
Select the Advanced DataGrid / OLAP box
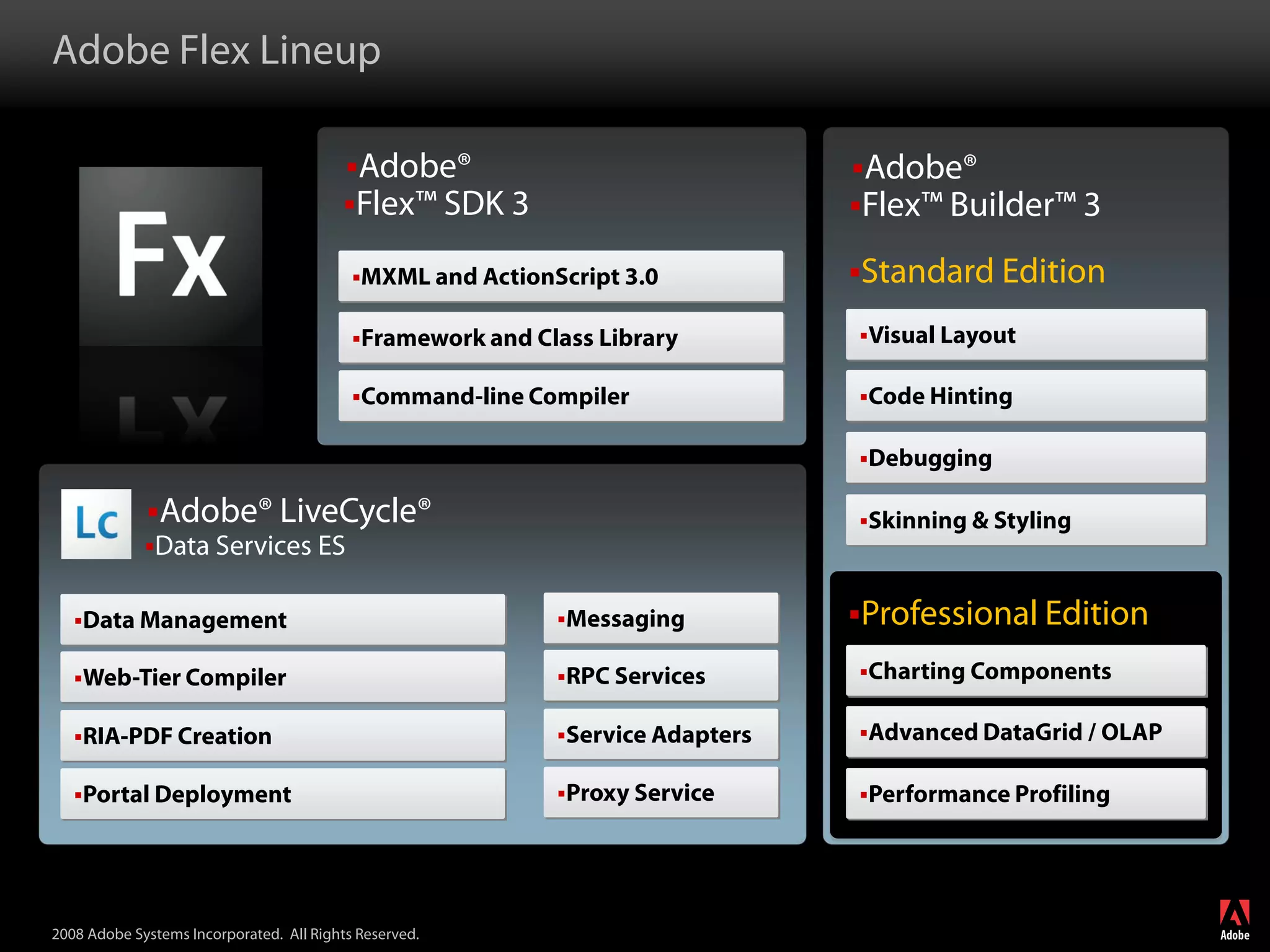pos(1026,732)
